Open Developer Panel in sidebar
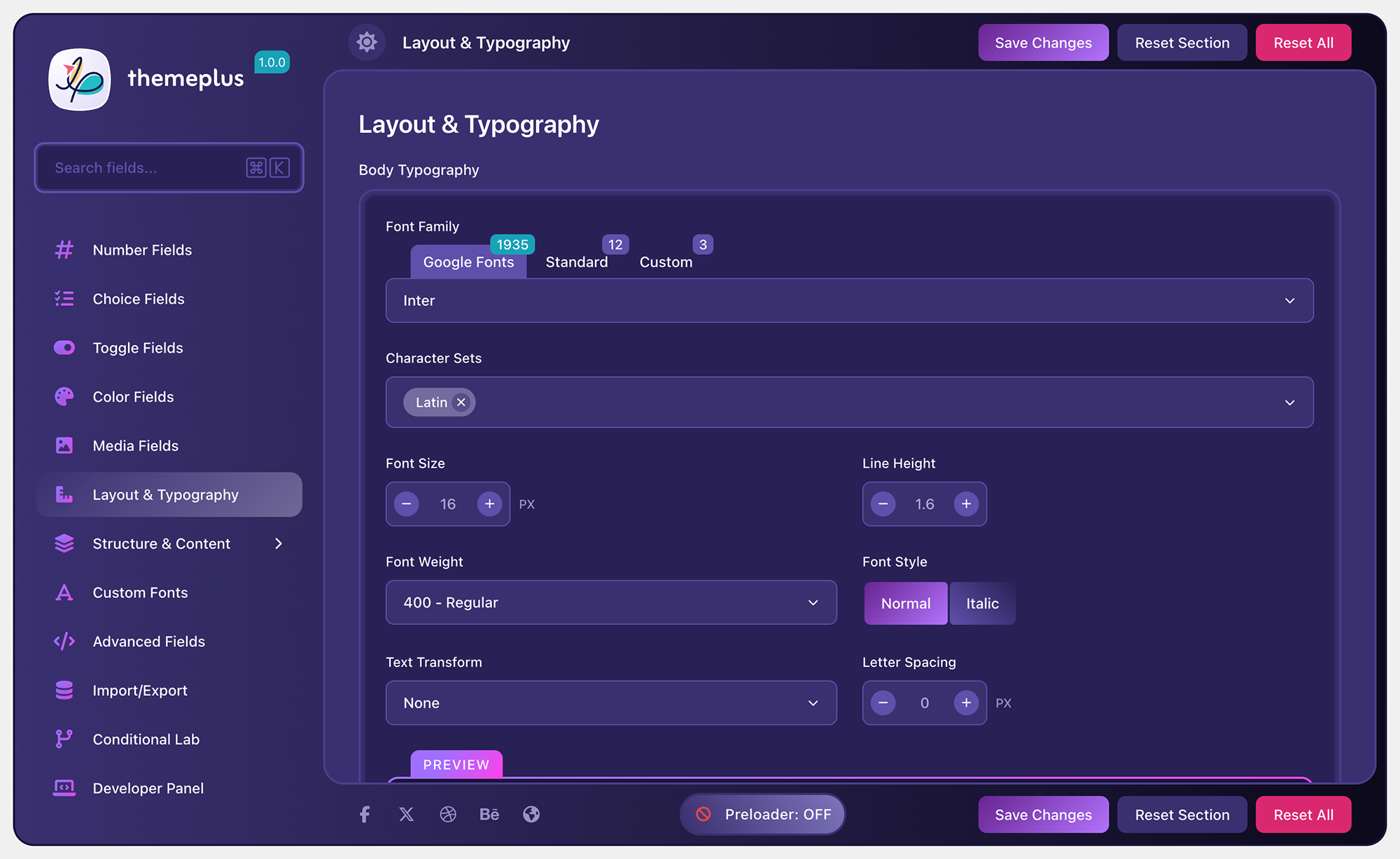This screenshot has width=1400, height=859. tap(169, 788)
